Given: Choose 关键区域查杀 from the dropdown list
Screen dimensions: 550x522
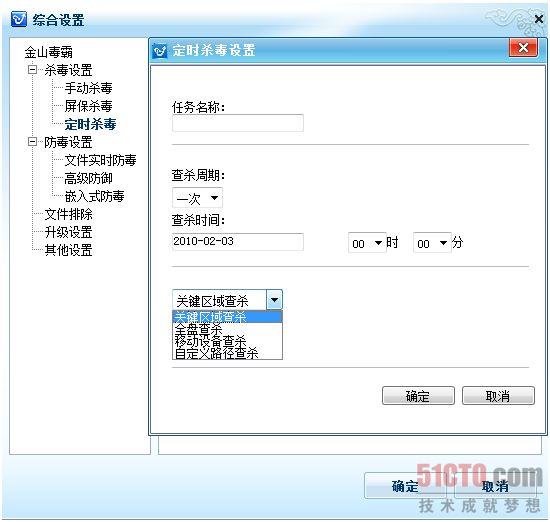Looking at the screenshot, I should [x=227, y=317].
